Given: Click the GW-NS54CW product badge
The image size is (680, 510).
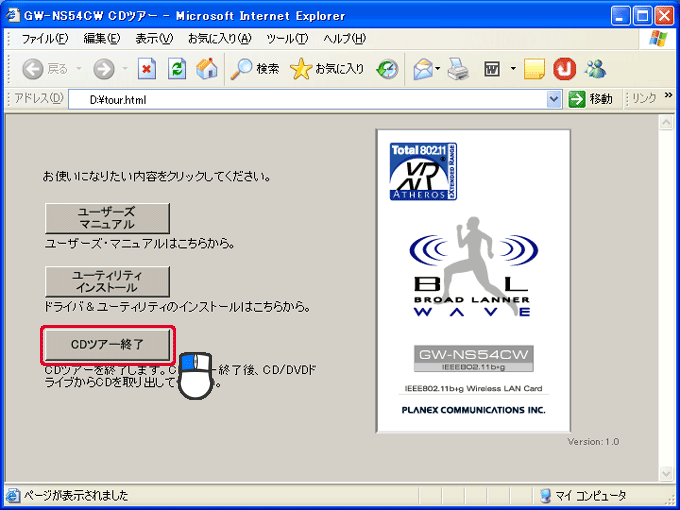Looking at the screenshot, I should point(474,358).
